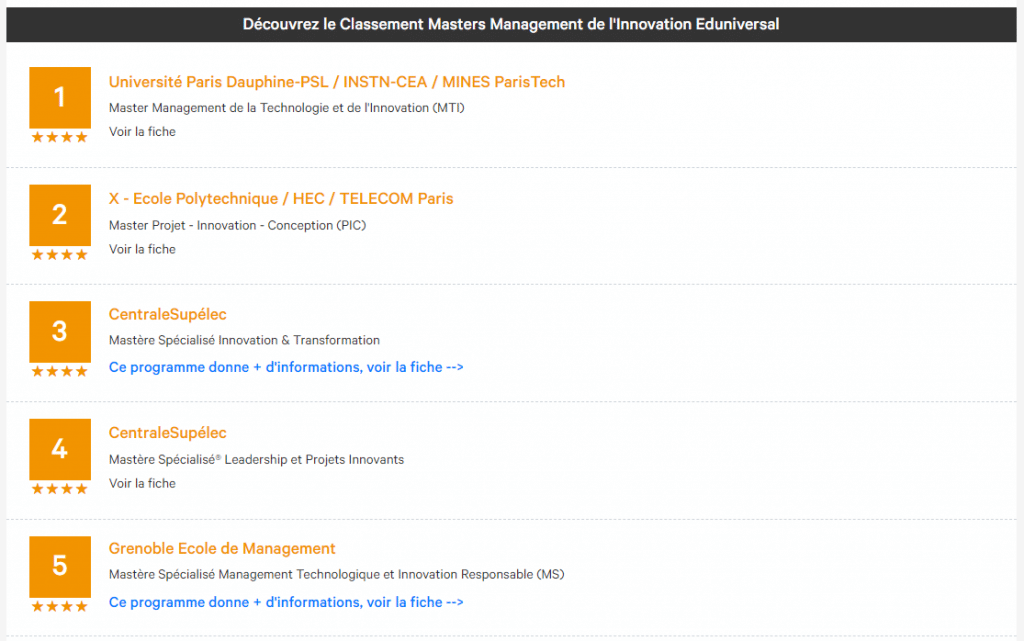Click the orange rank 3 badge
This screenshot has height=641, width=1024.
59,331
